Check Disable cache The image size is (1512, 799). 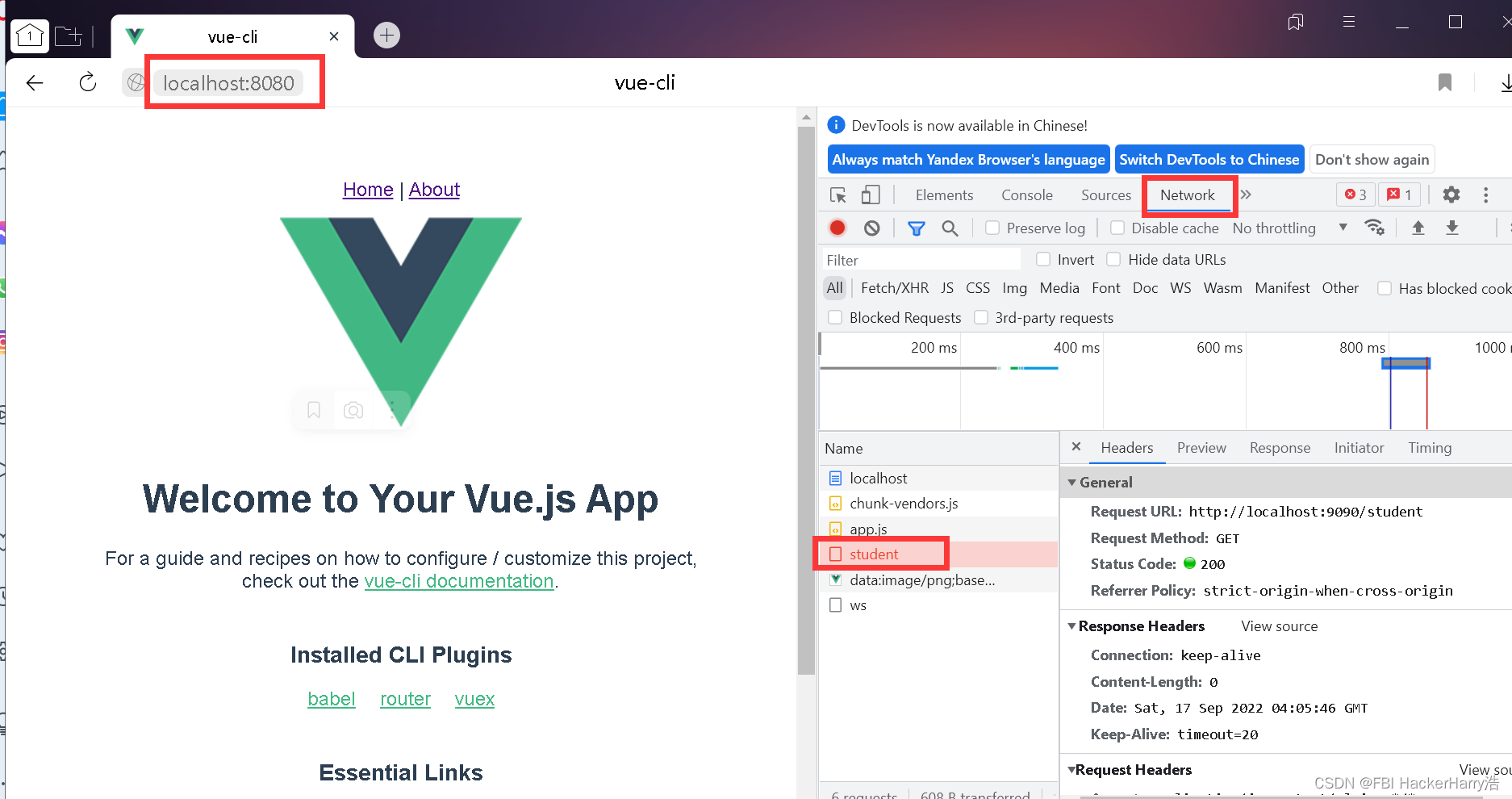pos(1117,228)
